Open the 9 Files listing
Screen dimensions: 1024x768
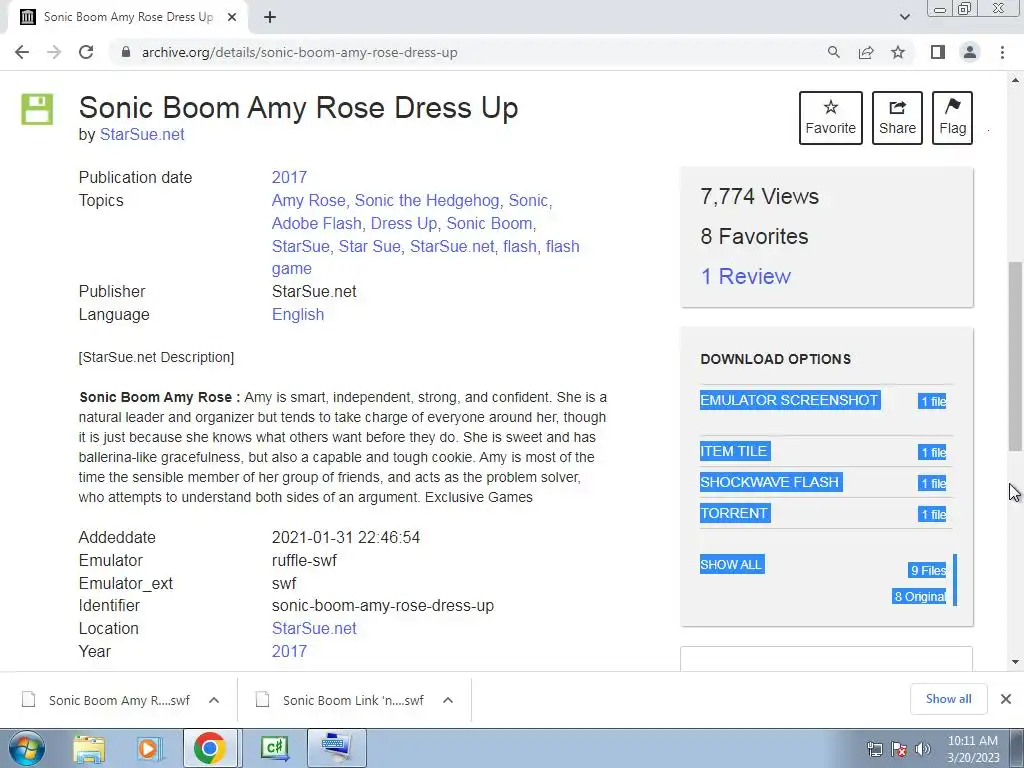[x=927, y=570]
